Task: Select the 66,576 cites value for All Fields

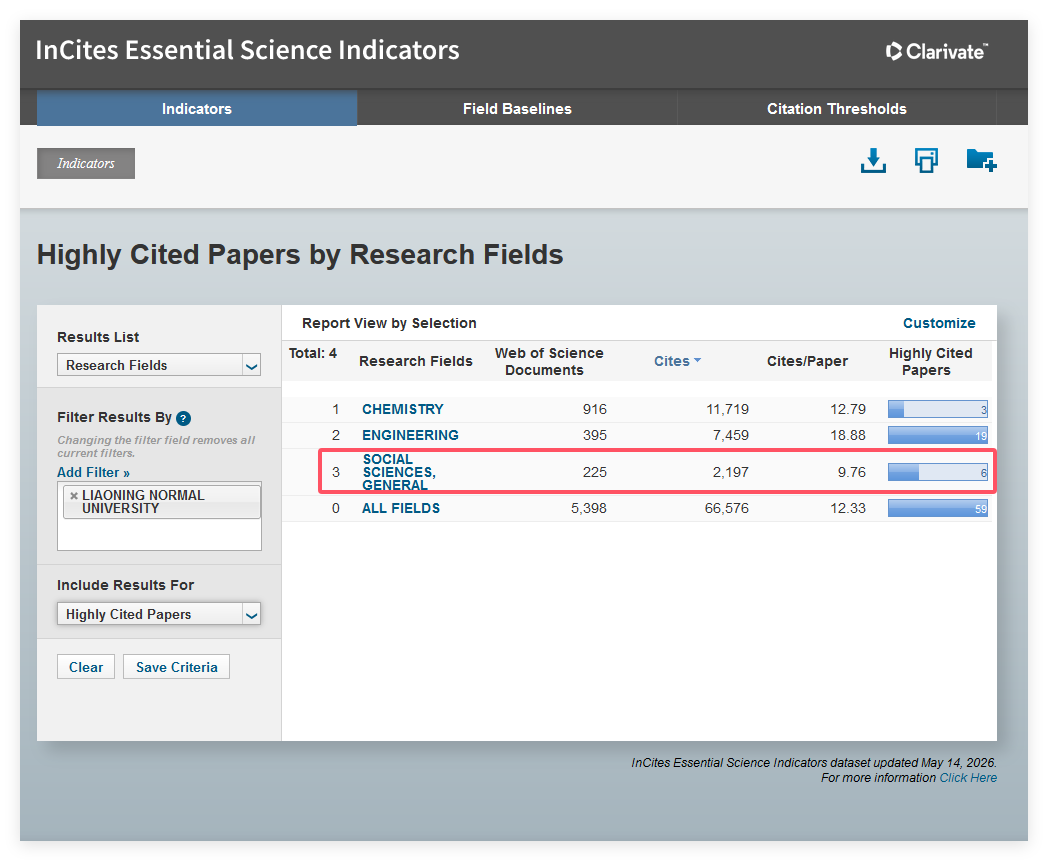Action: [727, 508]
